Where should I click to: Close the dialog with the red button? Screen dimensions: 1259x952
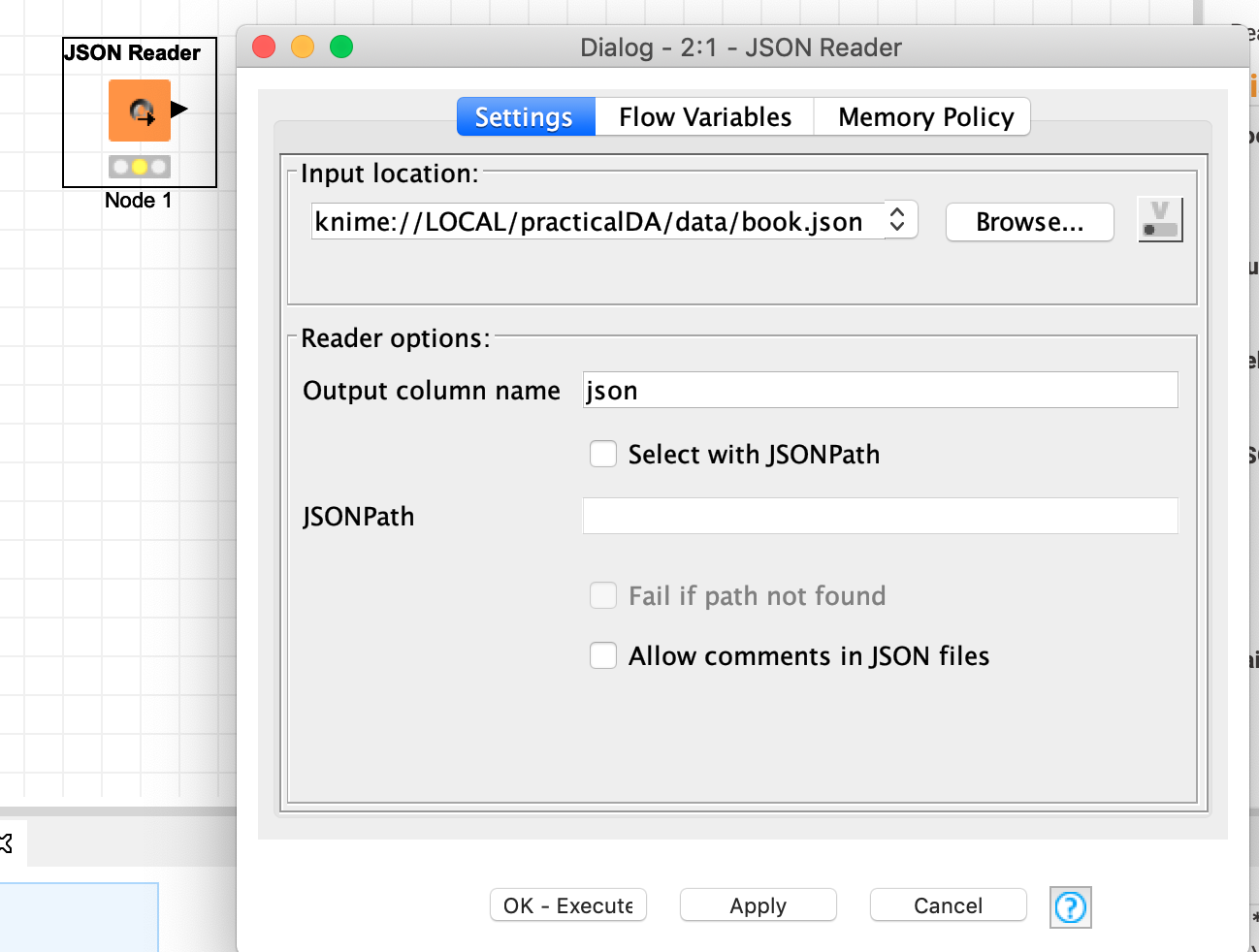pos(264,47)
